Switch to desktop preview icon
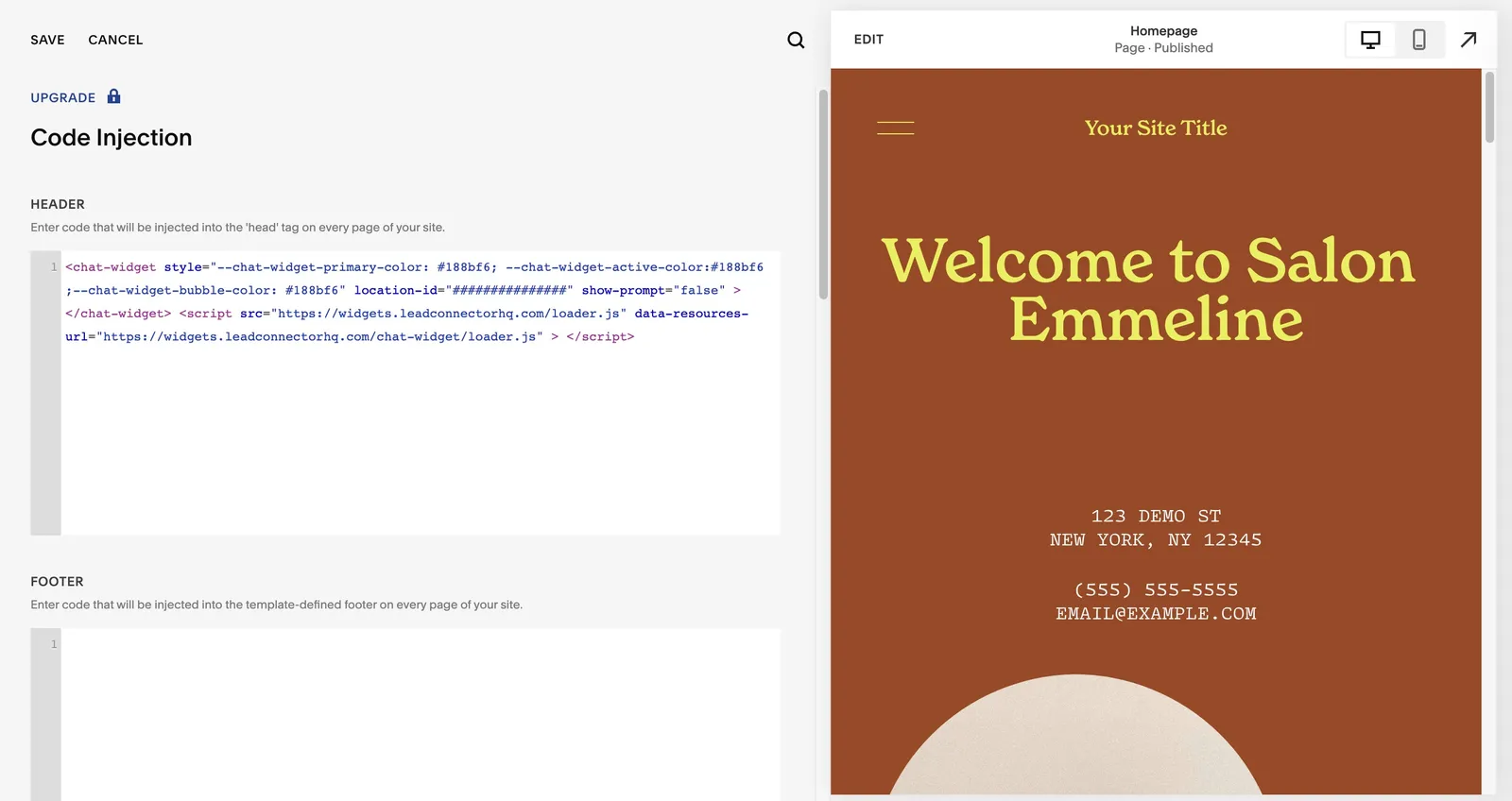This screenshot has width=1512, height=801. pyautogui.click(x=1370, y=40)
